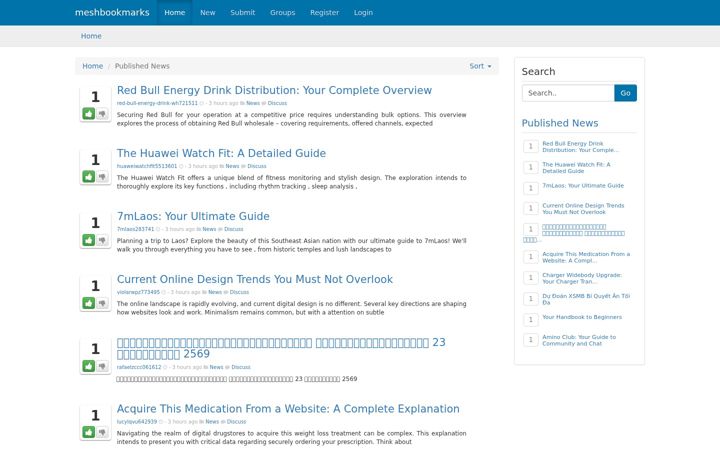The height and width of the screenshot is (450, 720).
Task: Open the headline ending with 2569
Action: [281, 348]
